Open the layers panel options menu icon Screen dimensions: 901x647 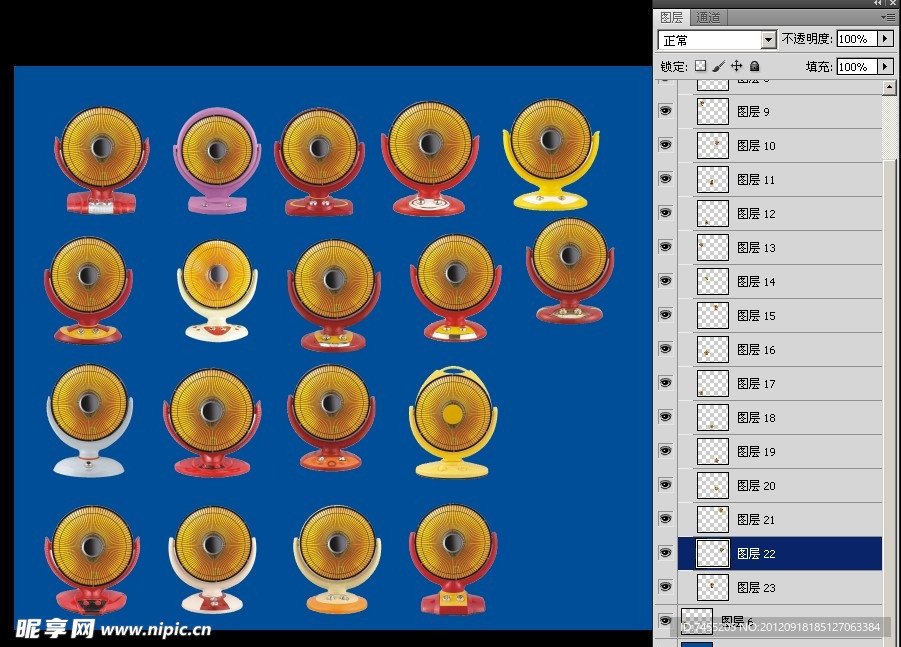click(887, 17)
